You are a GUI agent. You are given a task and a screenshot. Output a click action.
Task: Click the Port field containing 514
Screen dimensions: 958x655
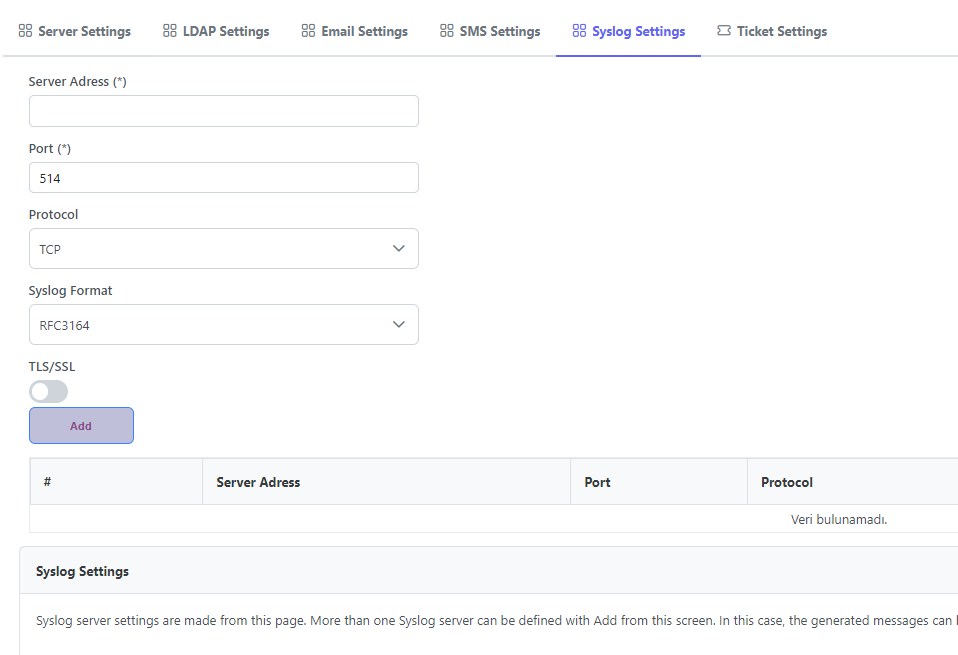coord(223,178)
